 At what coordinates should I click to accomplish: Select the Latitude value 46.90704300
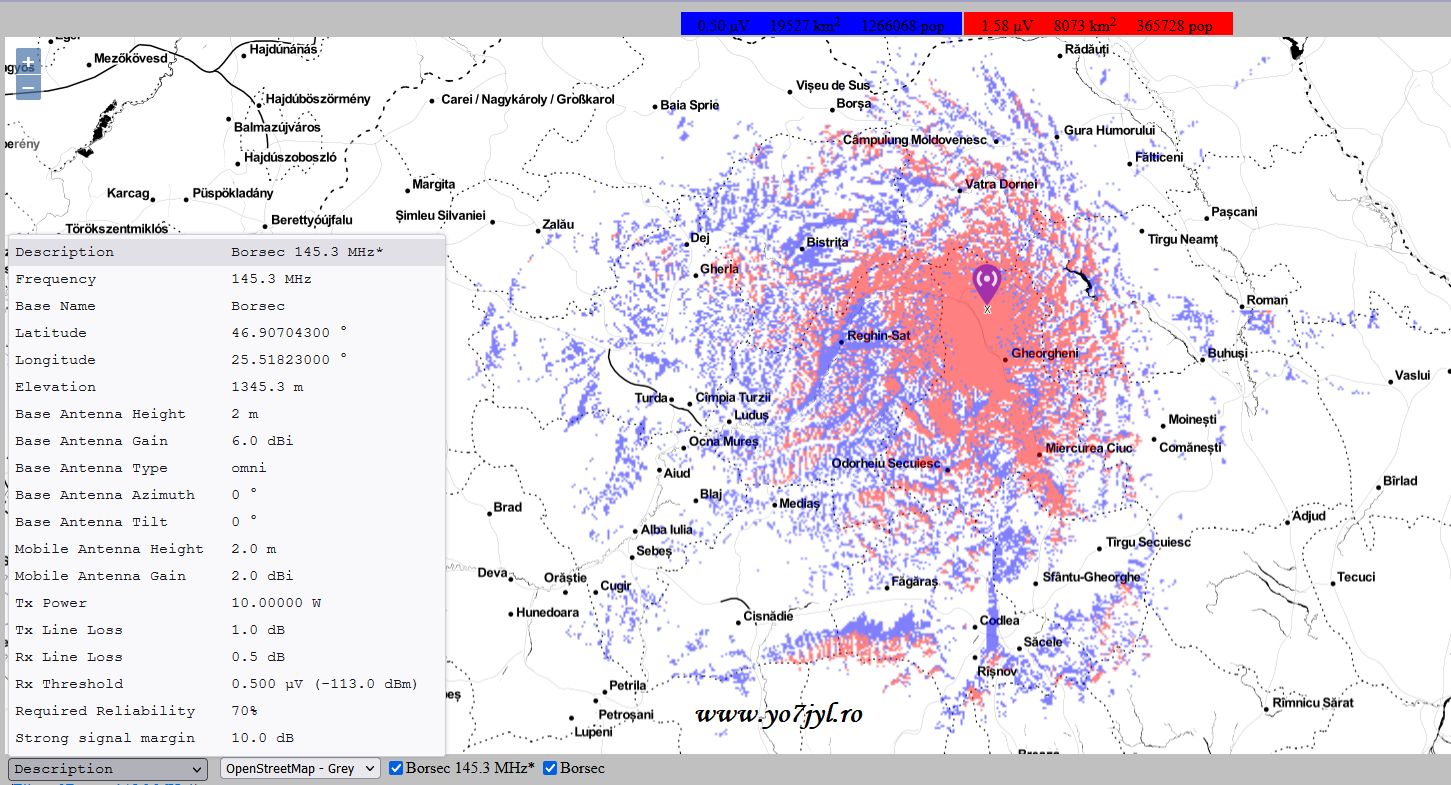click(x=290, y=333)
